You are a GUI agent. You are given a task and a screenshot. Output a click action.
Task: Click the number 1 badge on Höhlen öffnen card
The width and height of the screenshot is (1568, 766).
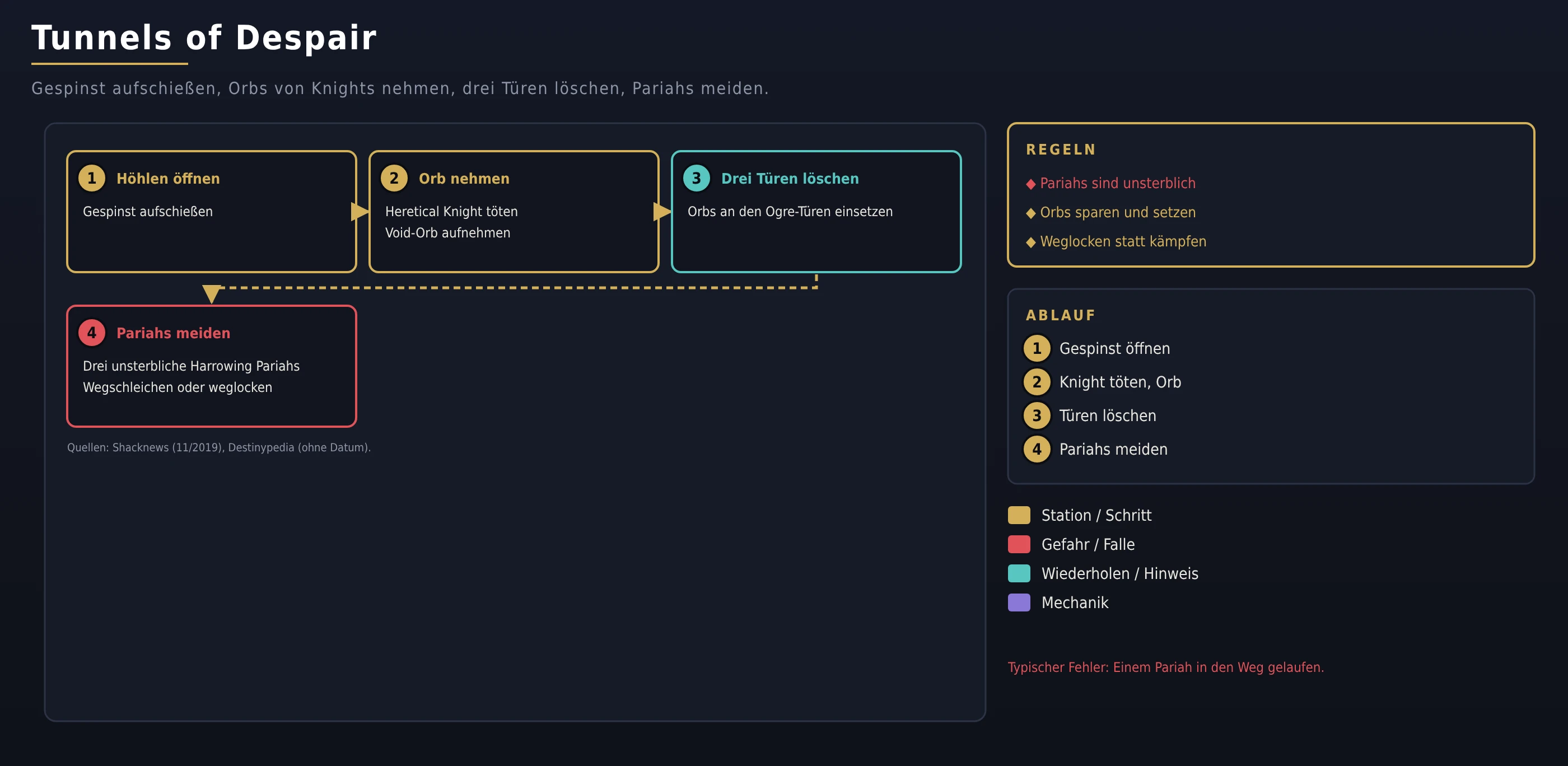click(92, 178)
